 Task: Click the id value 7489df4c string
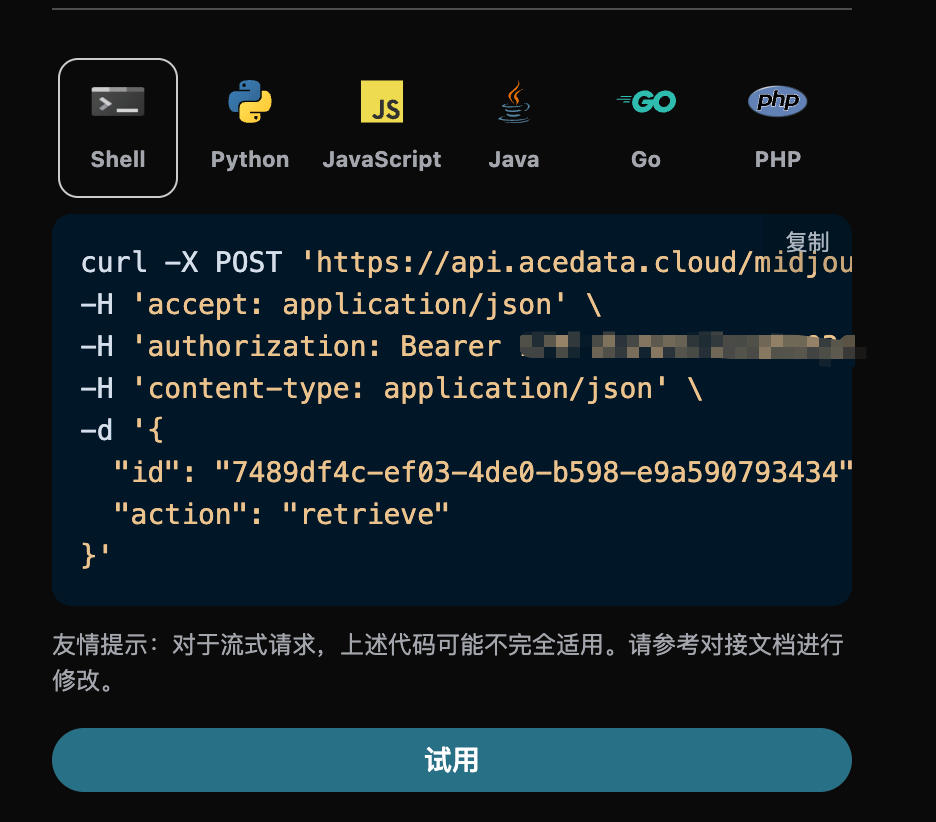(x=542, y=472)
